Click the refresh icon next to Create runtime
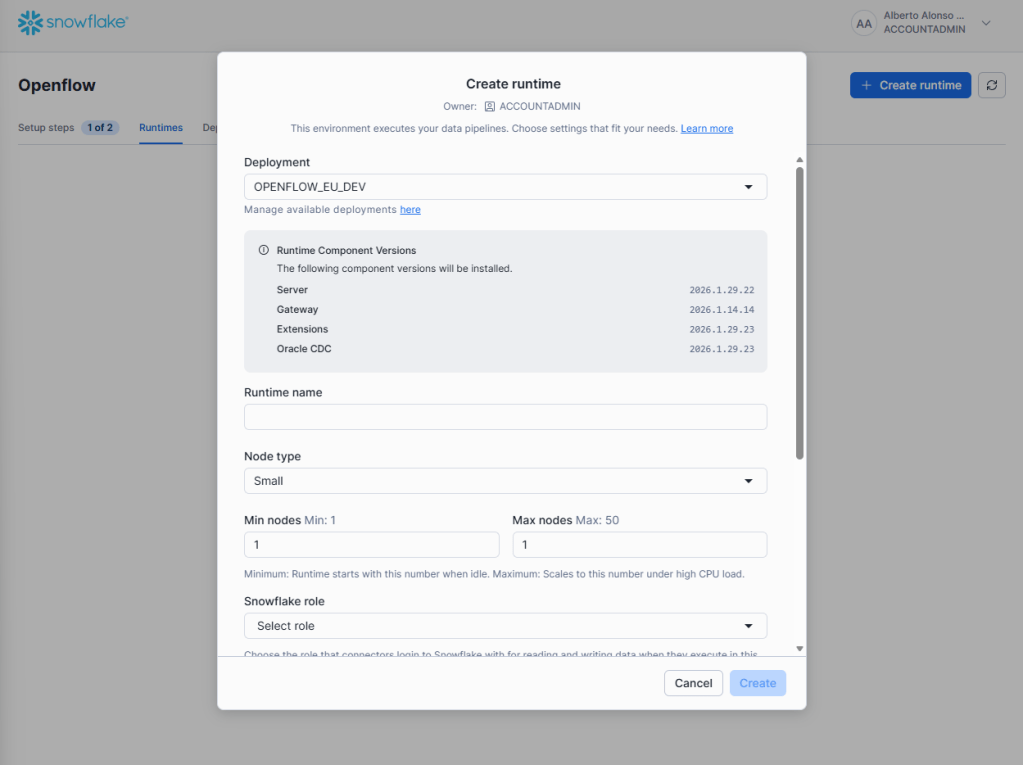The height and width of the screenshot is (765, 1023). coord(991,85)
